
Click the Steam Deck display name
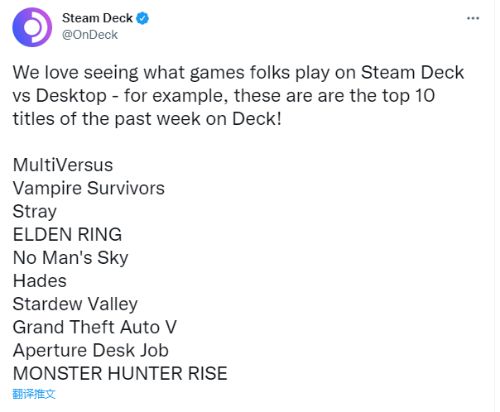[97, 18]
